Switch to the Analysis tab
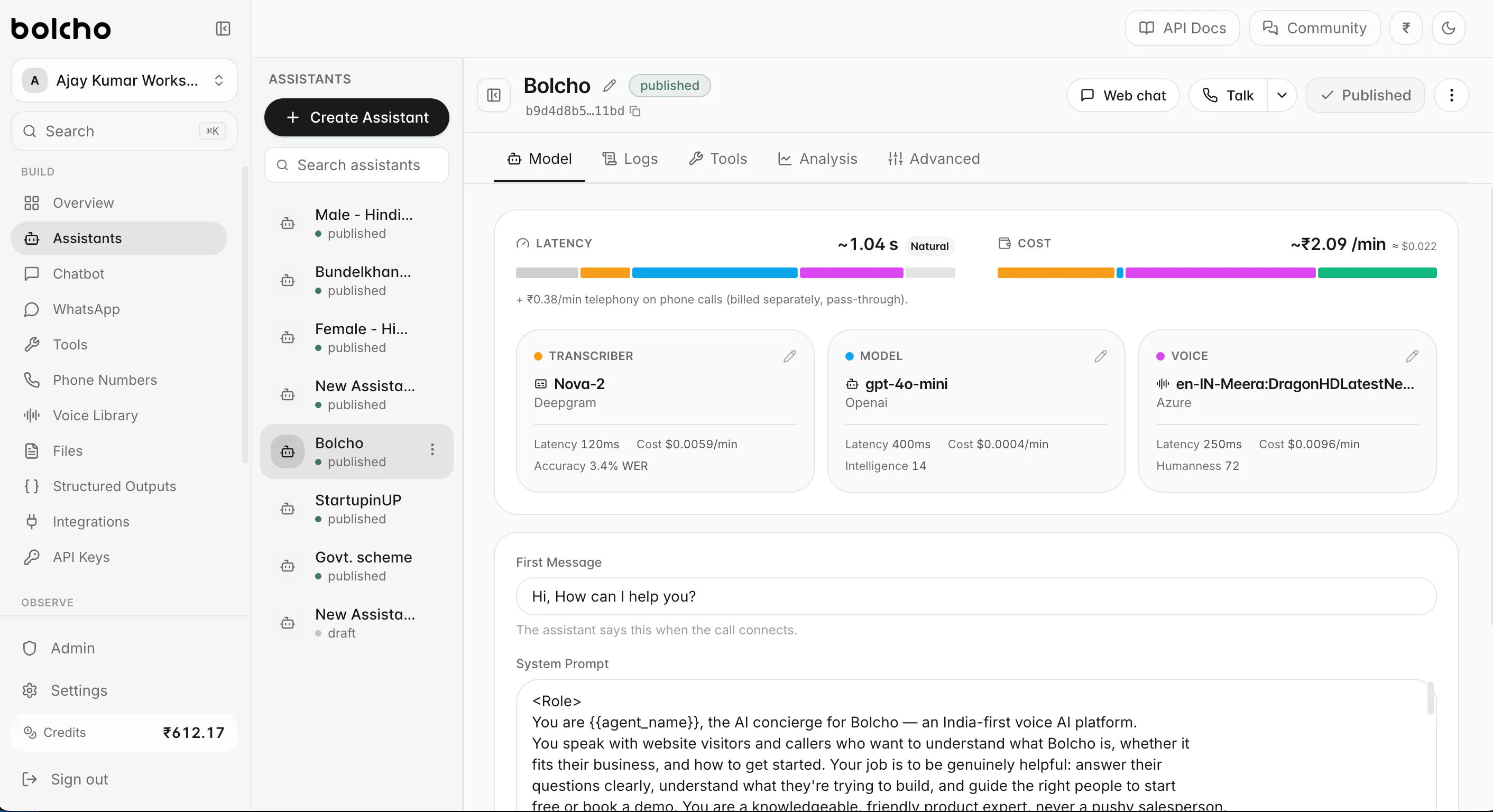1493x812 pixels. [817, 159]
